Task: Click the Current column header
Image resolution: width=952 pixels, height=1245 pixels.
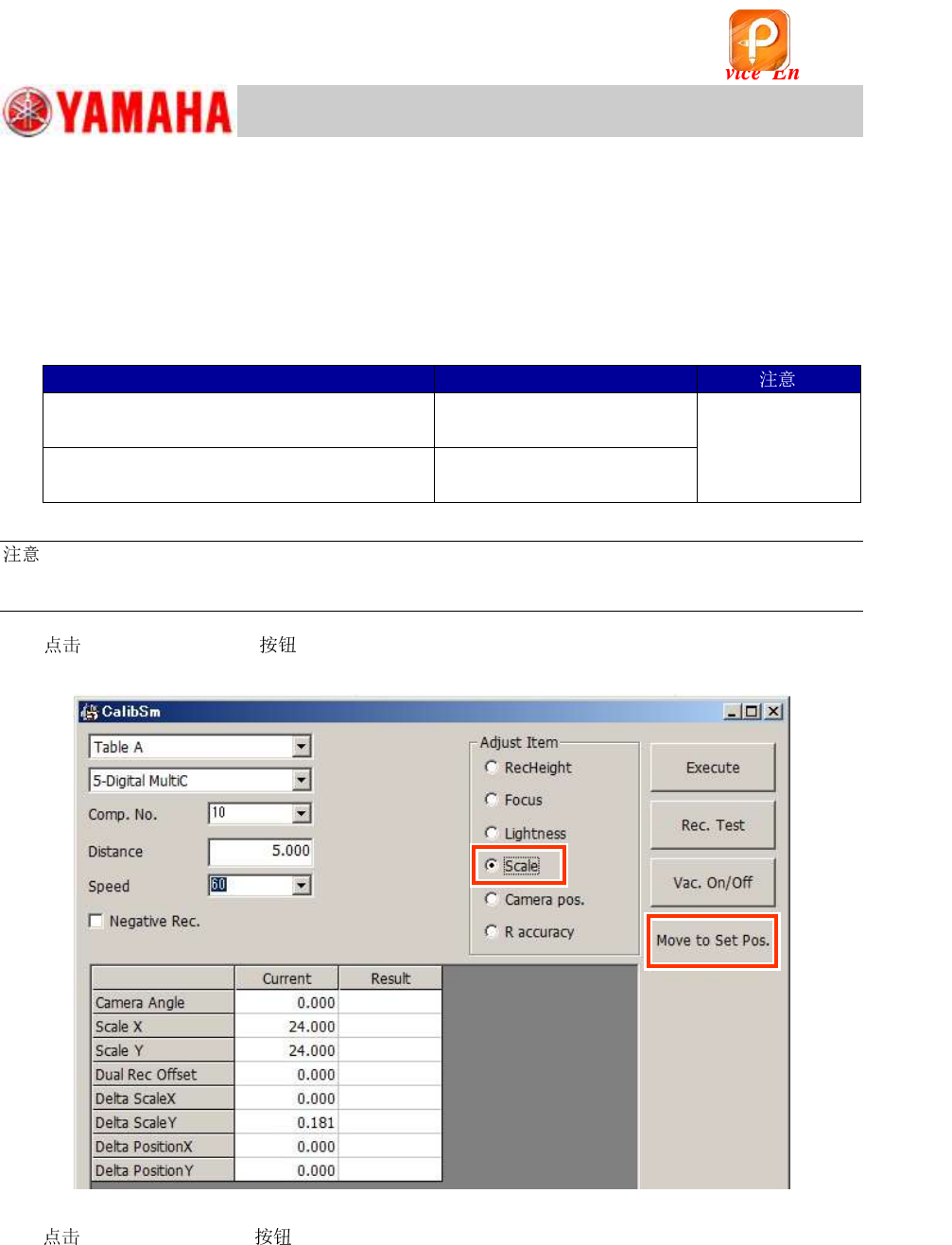Action: [x=286, y=978]
